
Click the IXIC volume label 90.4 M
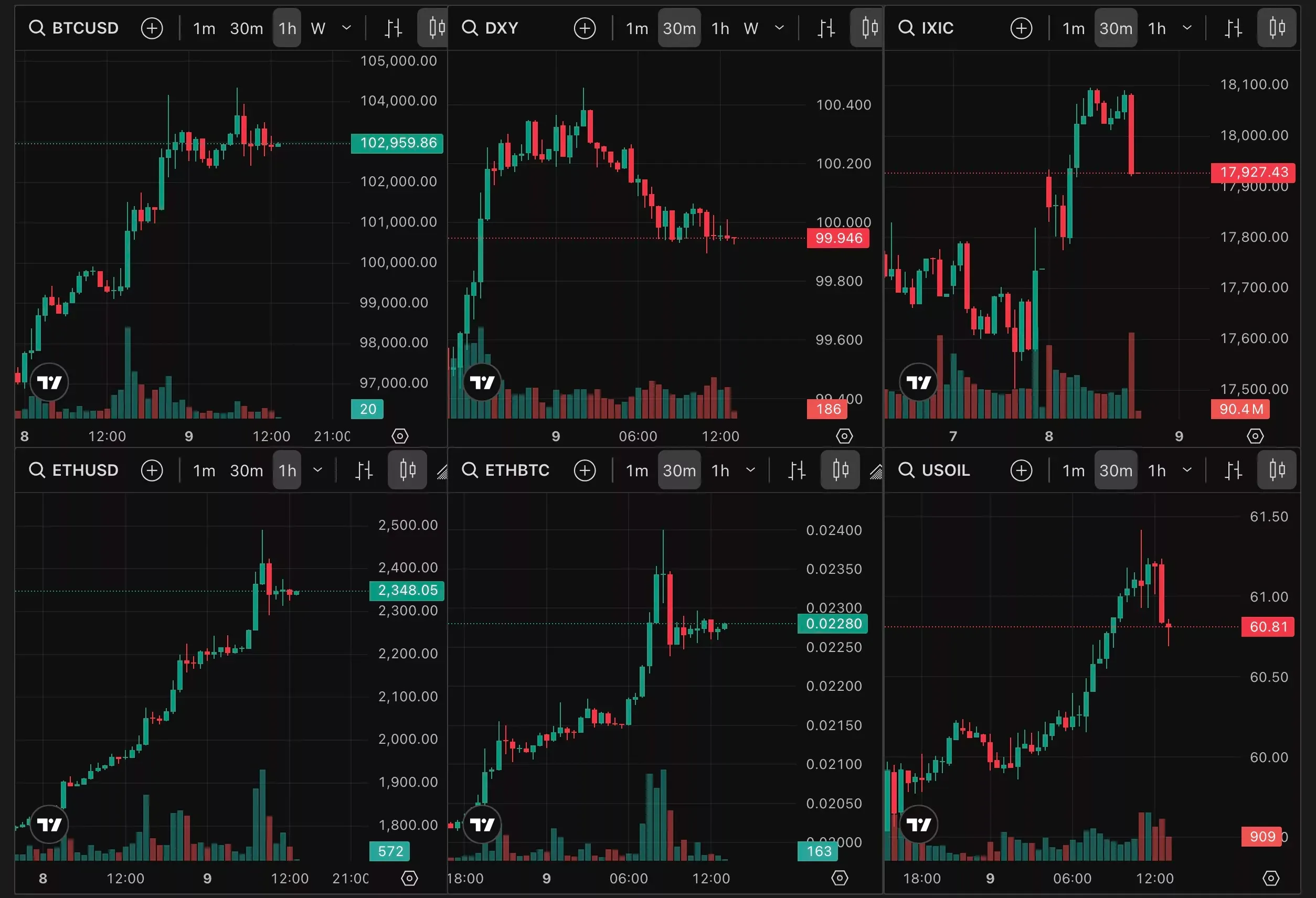[1240, 409]
